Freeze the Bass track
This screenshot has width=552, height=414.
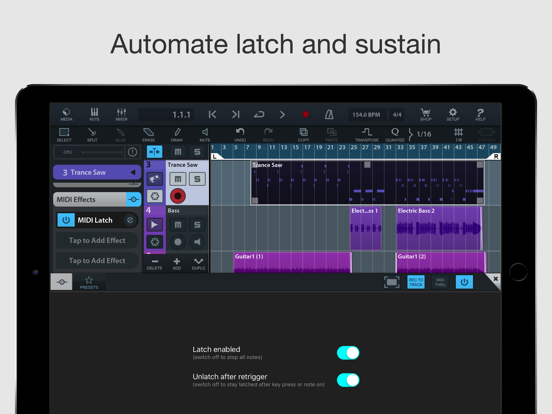pyautogui.click(x=155, y=242)
